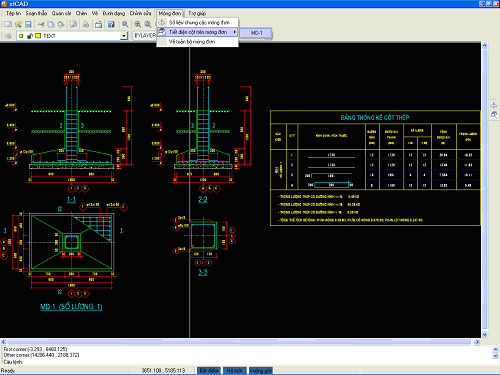The image size is (500, 375).
Task: Toggle the Bắt điểm snap mode
Action: [x=209, y=371]
